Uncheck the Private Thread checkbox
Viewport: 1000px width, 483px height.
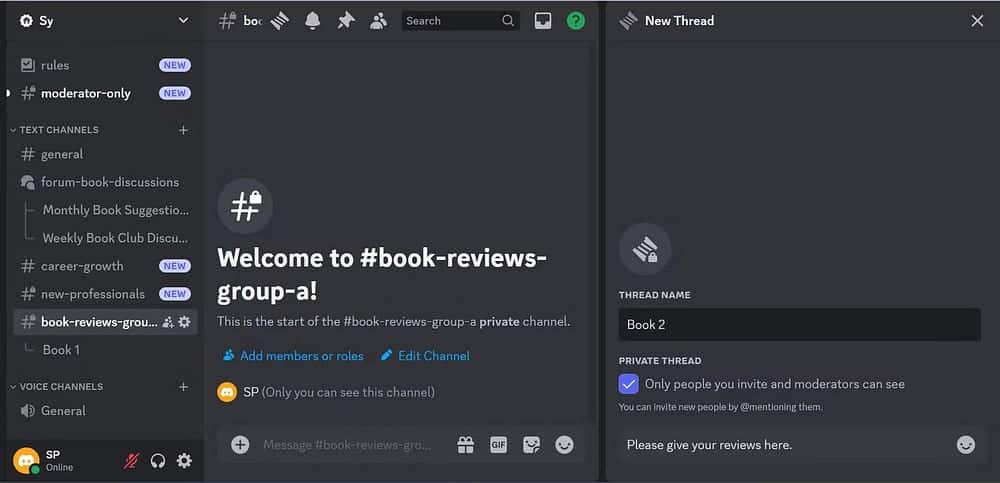pyautogui.click(x=629, y=384)
